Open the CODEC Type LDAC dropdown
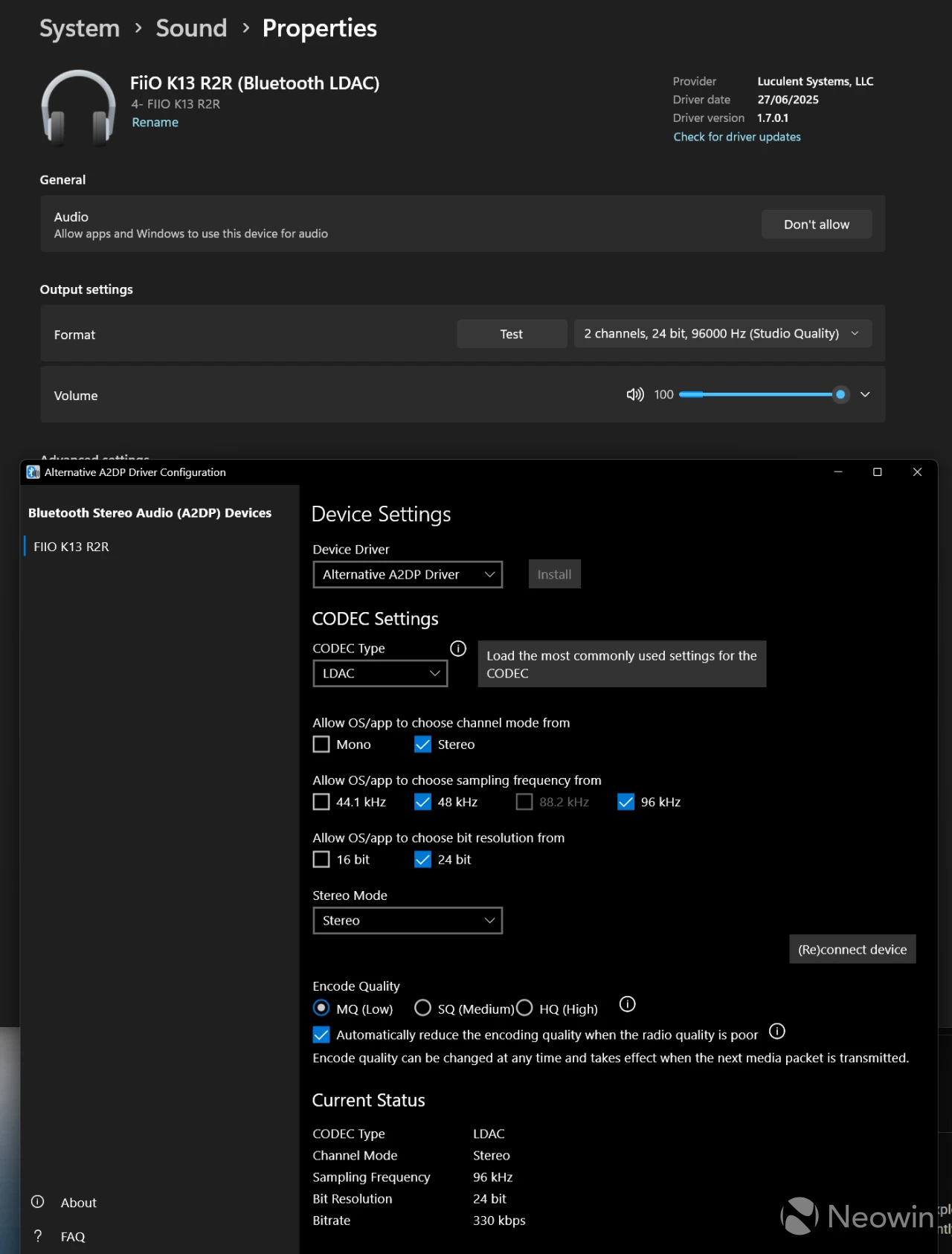The image size is (952, 1254). (x=380, y=673)
